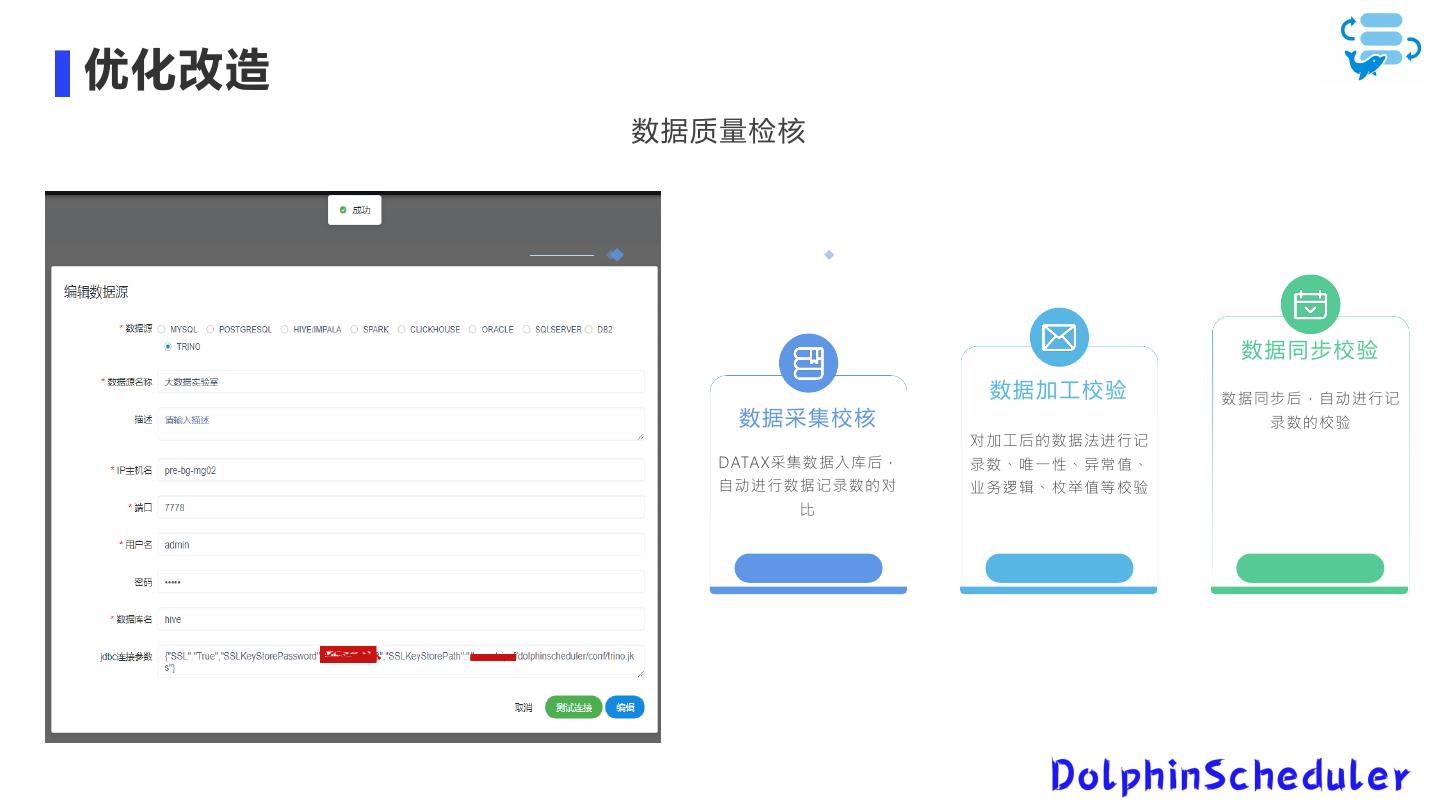This screenshot has height=810, width=1440.
Task: Select the DB2 radio button
Action: coord(589,329)
